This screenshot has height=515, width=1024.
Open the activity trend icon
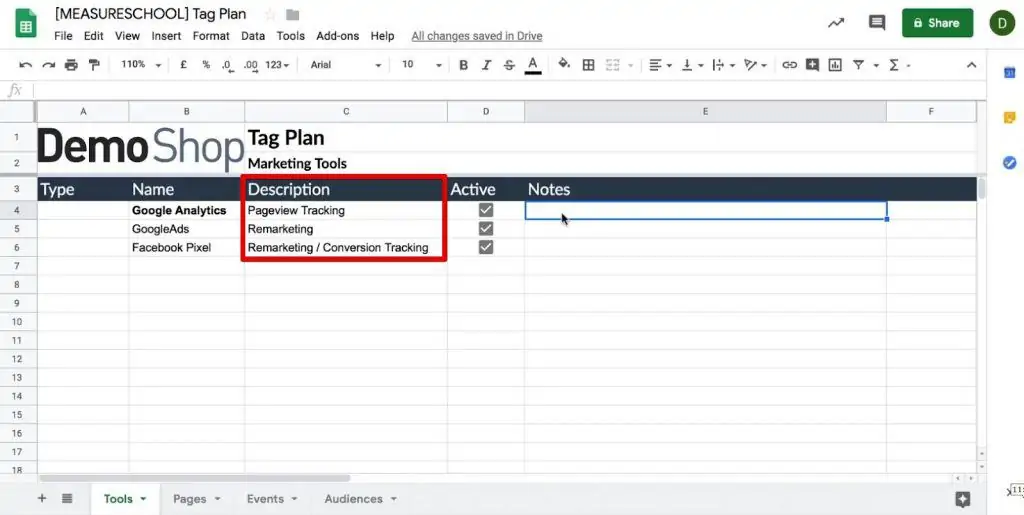835,23
